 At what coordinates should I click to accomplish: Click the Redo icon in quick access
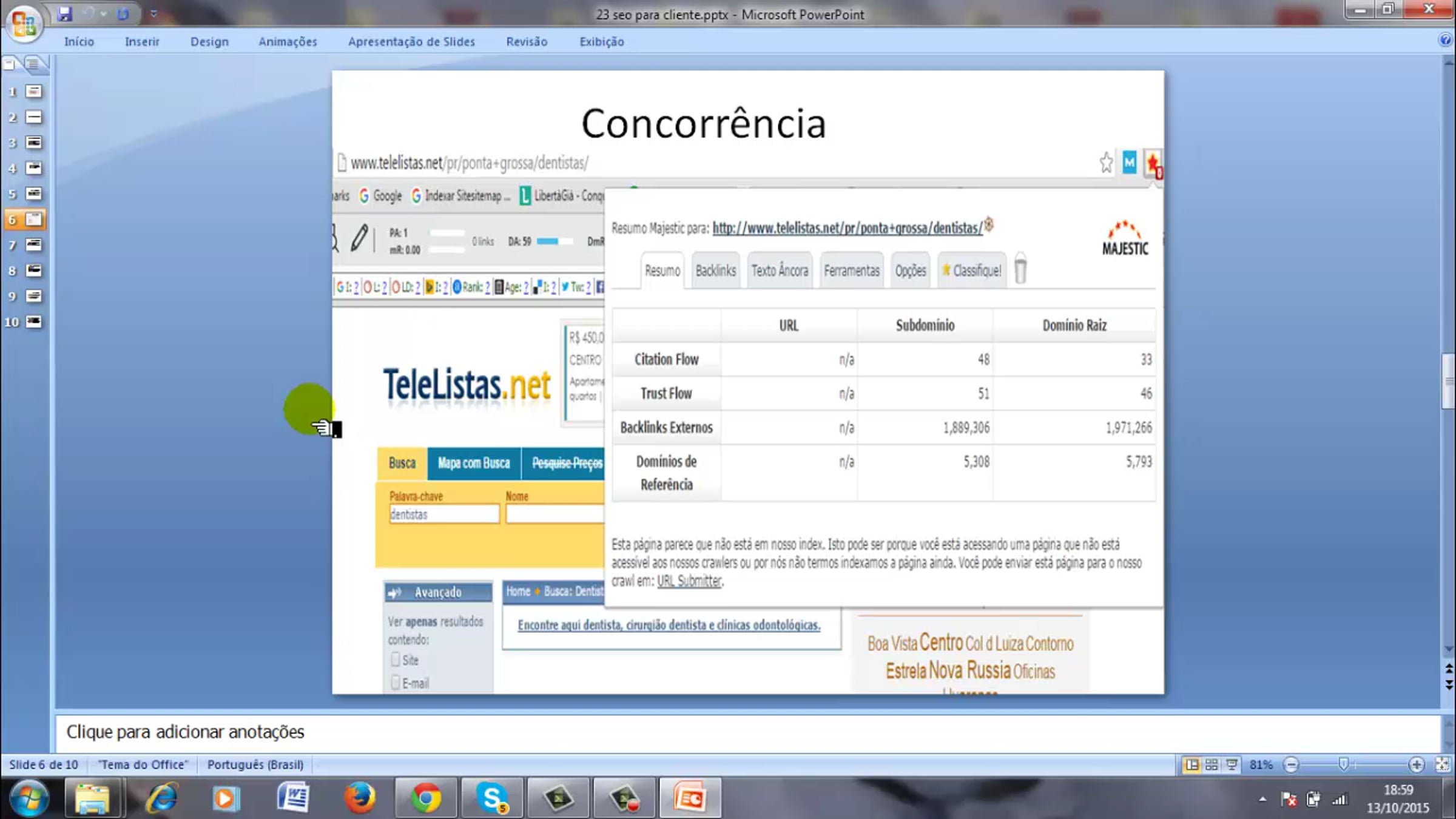pyautogui.click(x=123, y=13)
